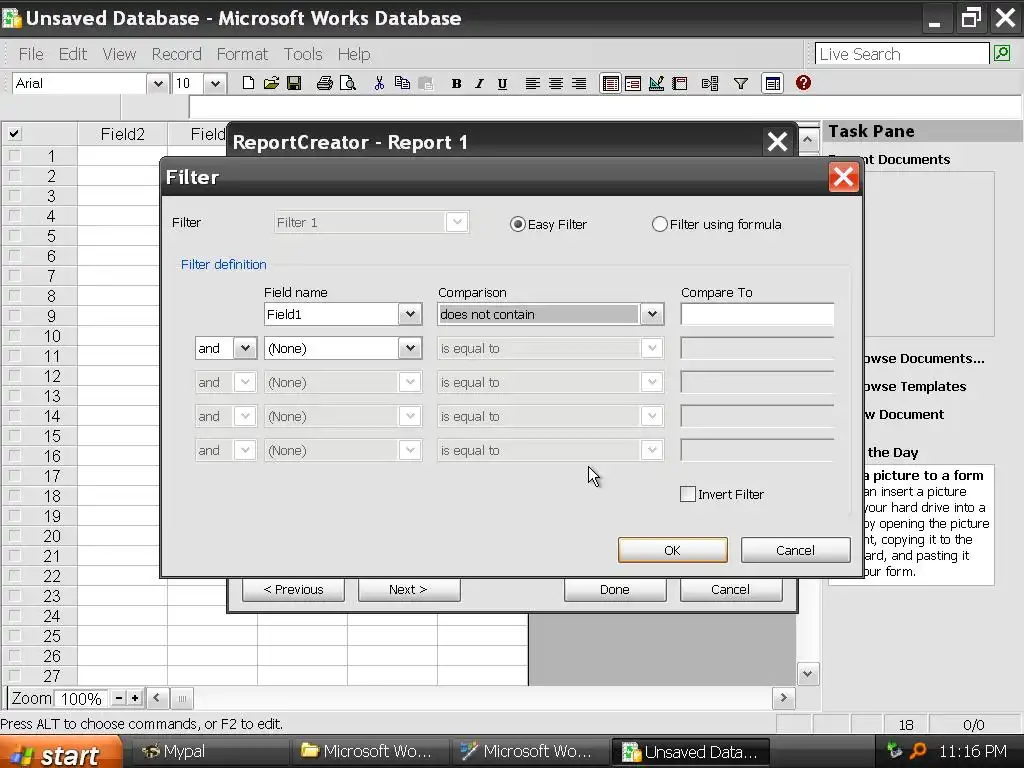Click Cancel in the ReportCreator window
This screenshot has width=1024, height=768.
pyautogui.click(x=730, y=589)
